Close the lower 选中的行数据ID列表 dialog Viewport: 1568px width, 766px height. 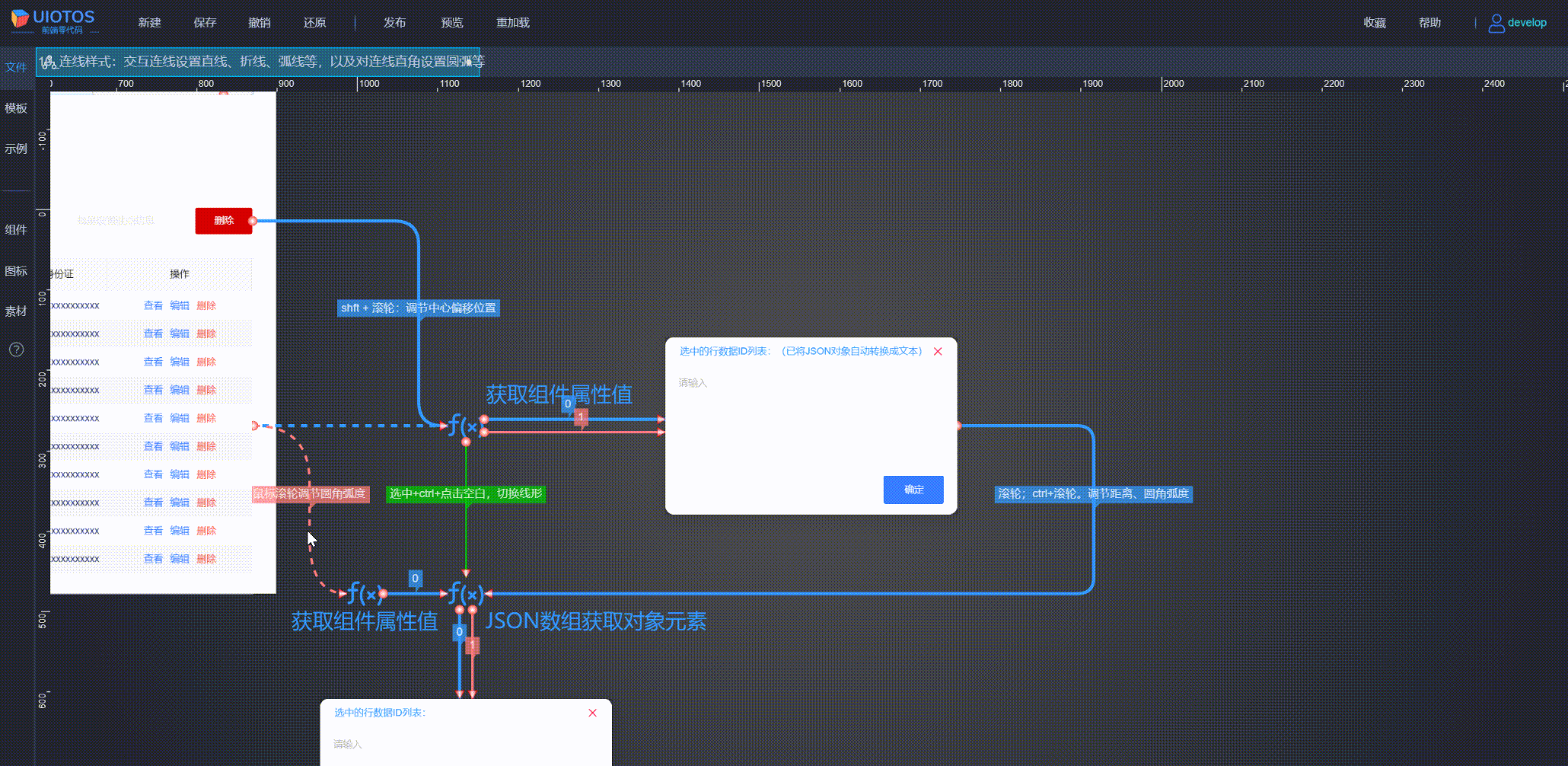click(592, 713)
